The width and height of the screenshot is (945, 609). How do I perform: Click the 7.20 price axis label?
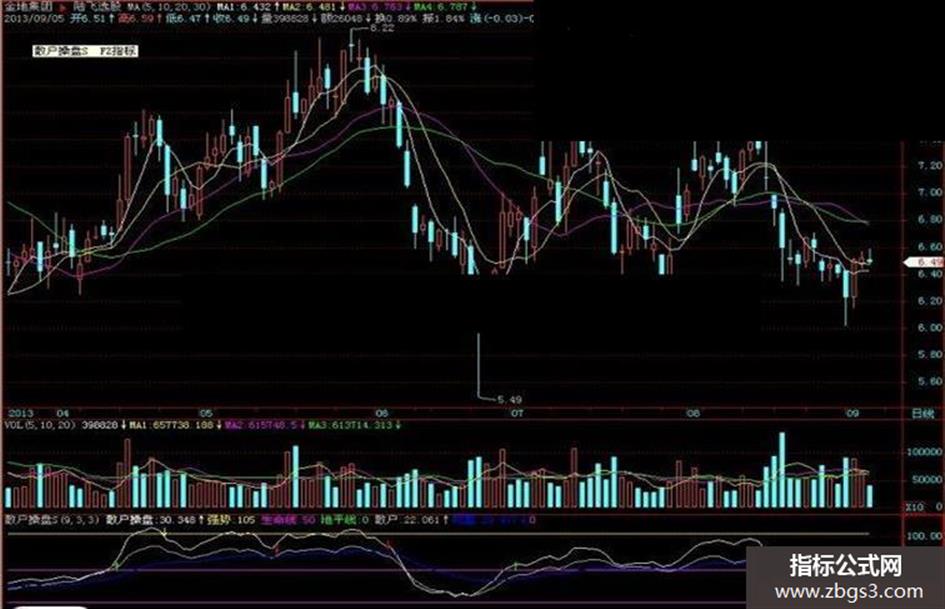click(x=930, y=165)
